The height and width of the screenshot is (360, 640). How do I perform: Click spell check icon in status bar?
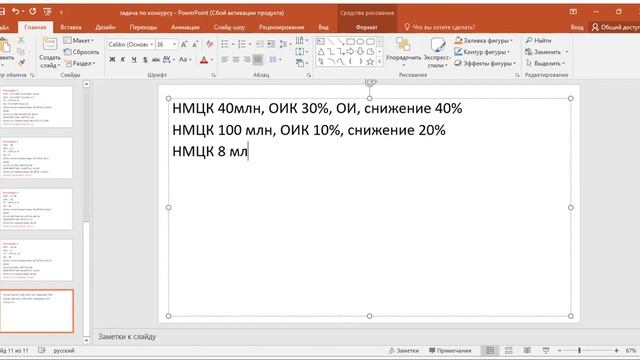pos(42,350)
